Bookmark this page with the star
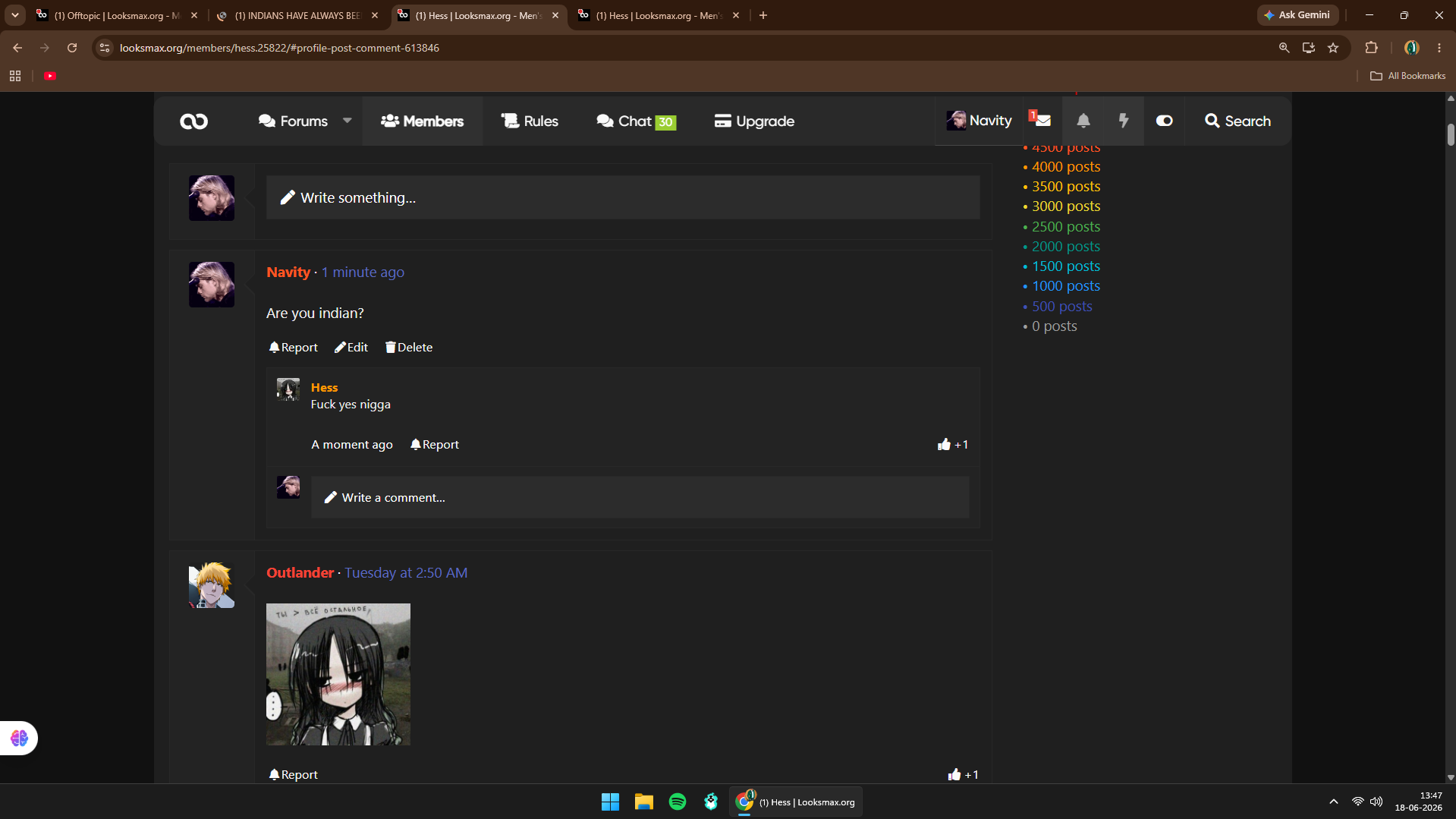This screenshot has width=1456, height=819. point(1333,48)
